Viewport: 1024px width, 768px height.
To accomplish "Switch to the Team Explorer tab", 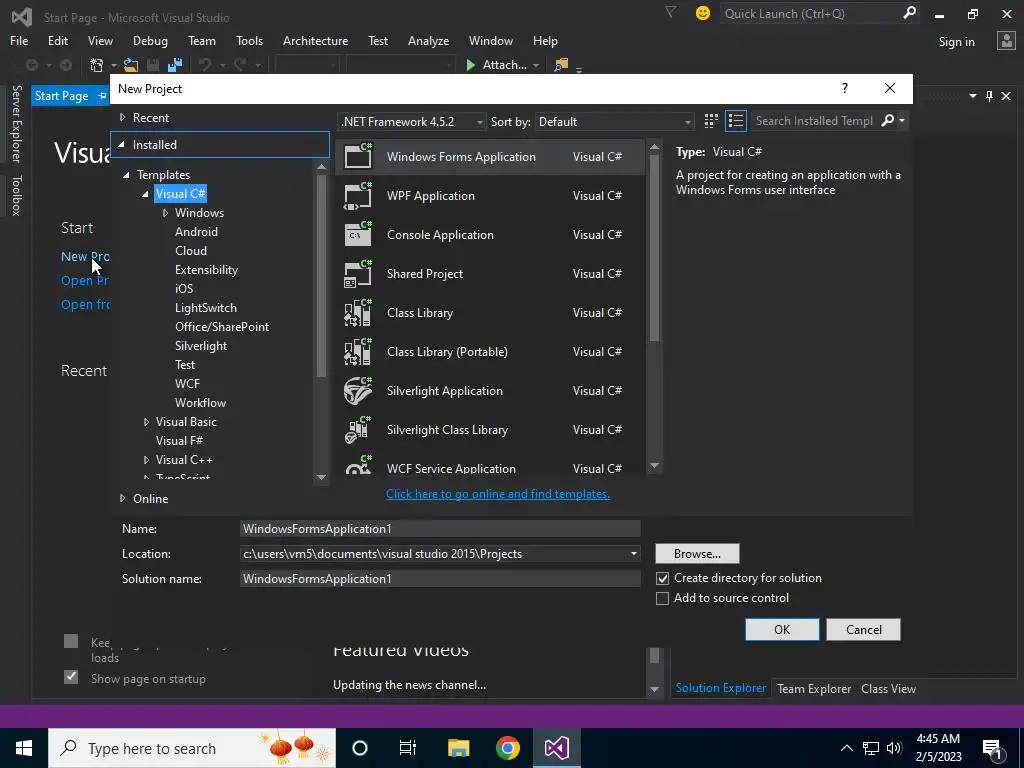I will click(814, 688).
